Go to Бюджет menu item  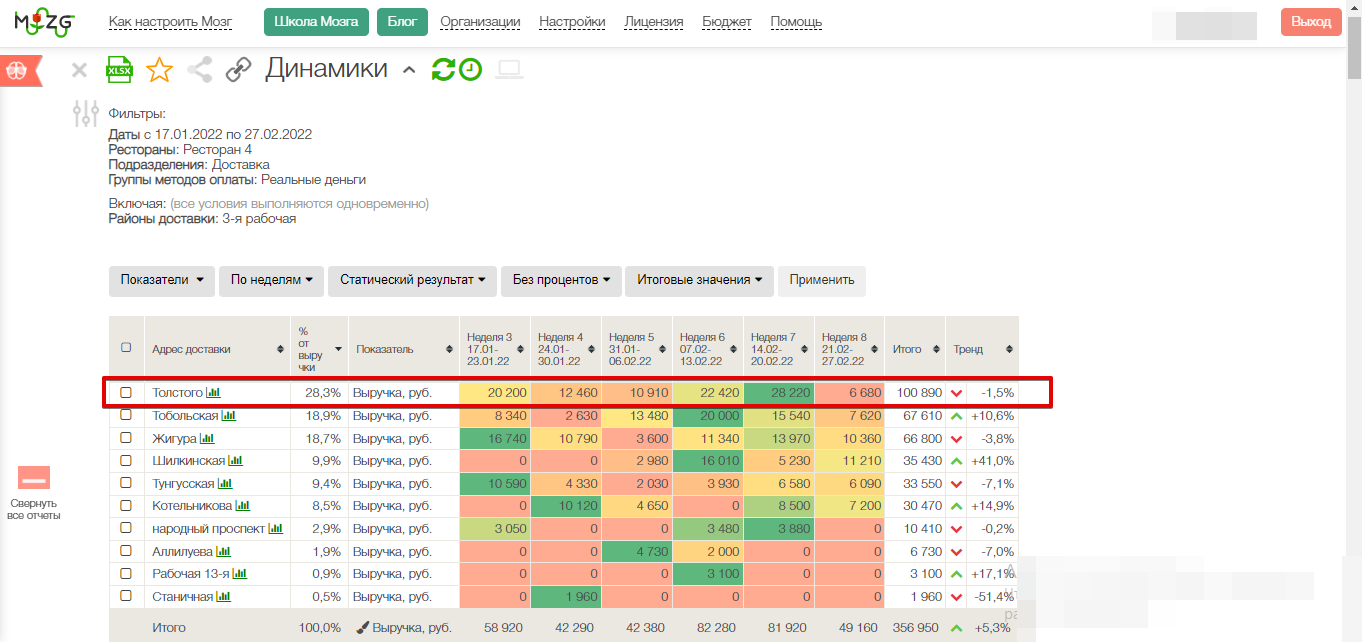point(727,22)
